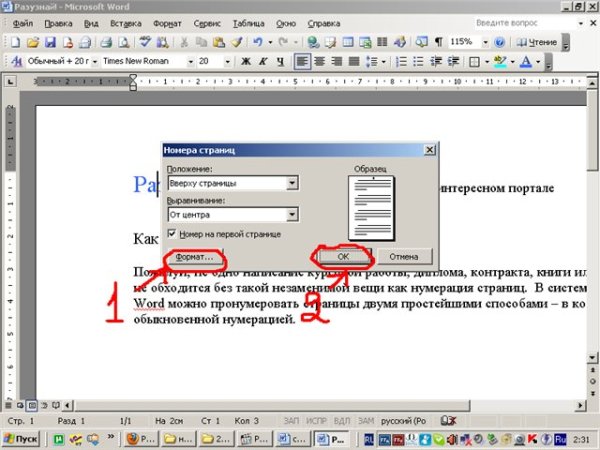
Task: Apply the font color 'A' swatch
Action: [x=527, y=62]
